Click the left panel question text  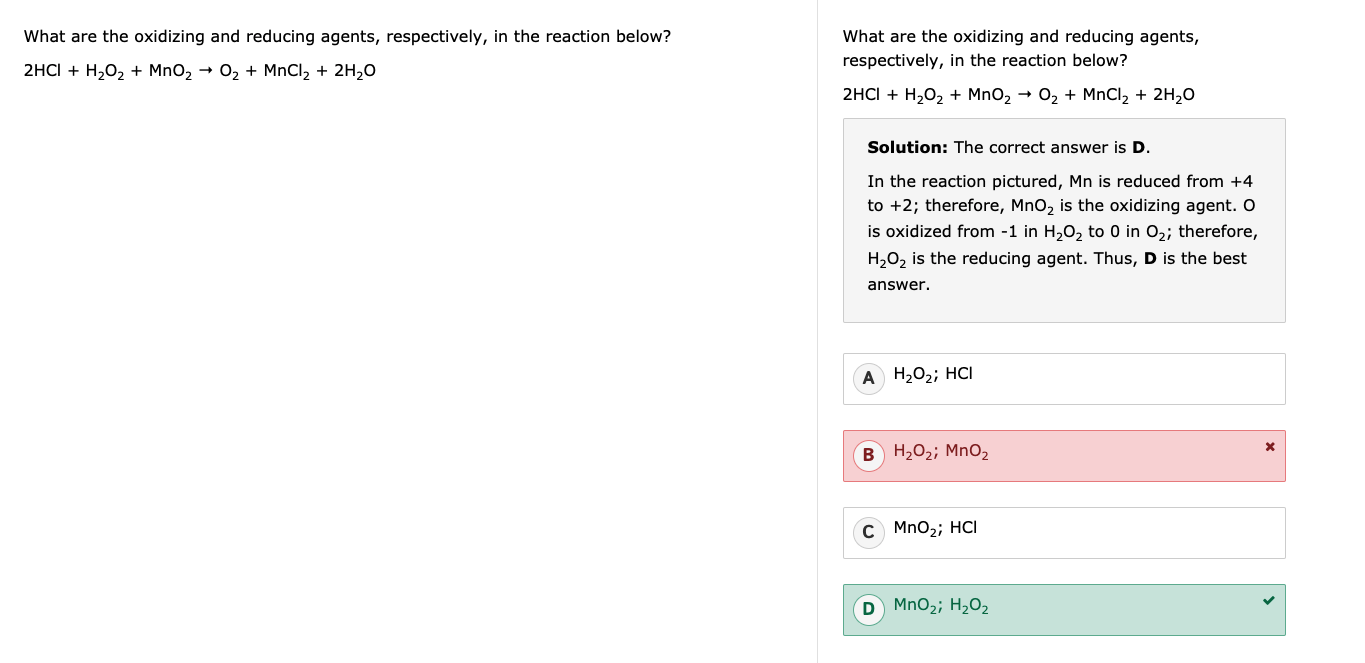347,36
